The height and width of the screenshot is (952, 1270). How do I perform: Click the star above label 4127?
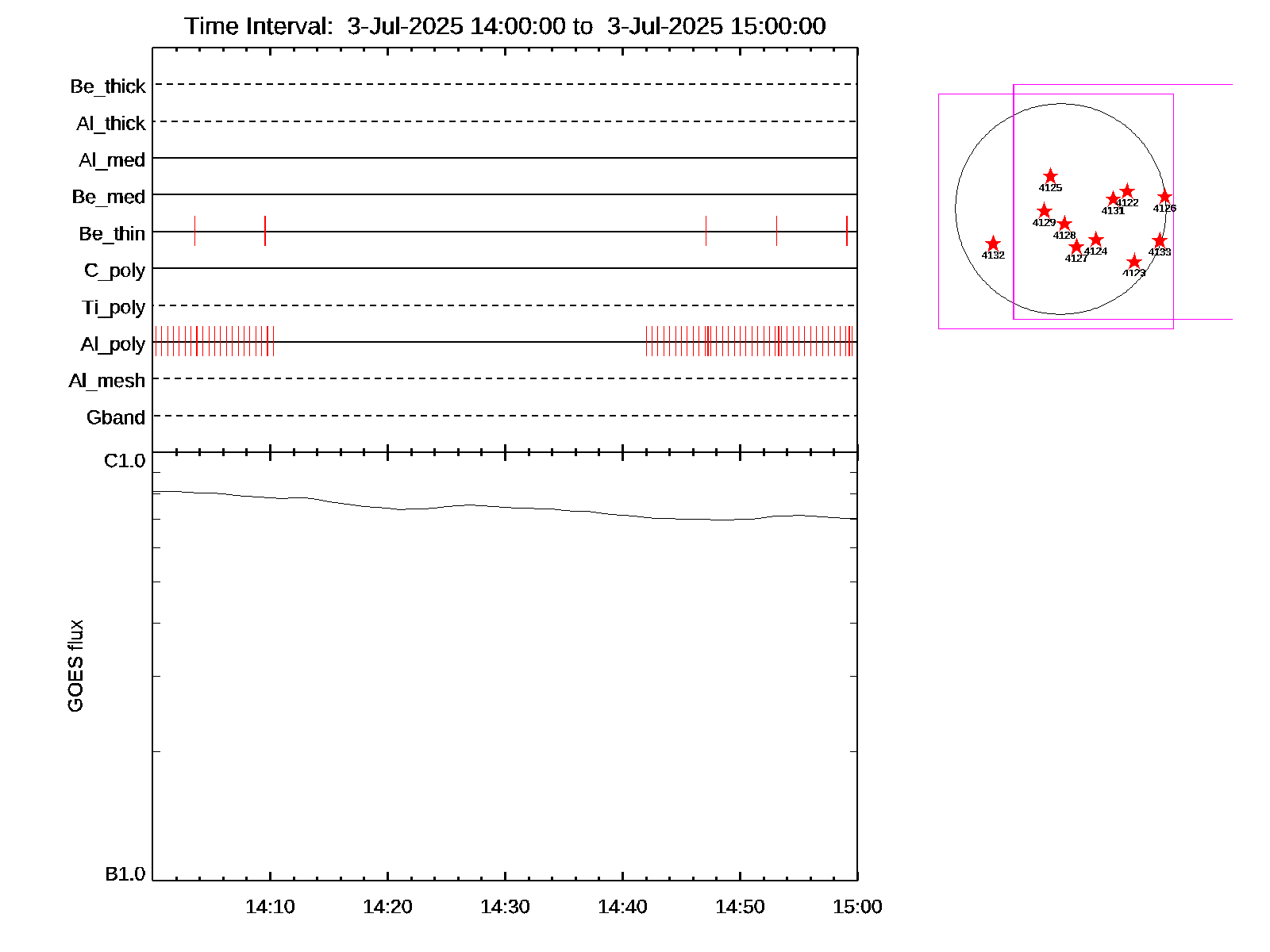click(1076, 247)
